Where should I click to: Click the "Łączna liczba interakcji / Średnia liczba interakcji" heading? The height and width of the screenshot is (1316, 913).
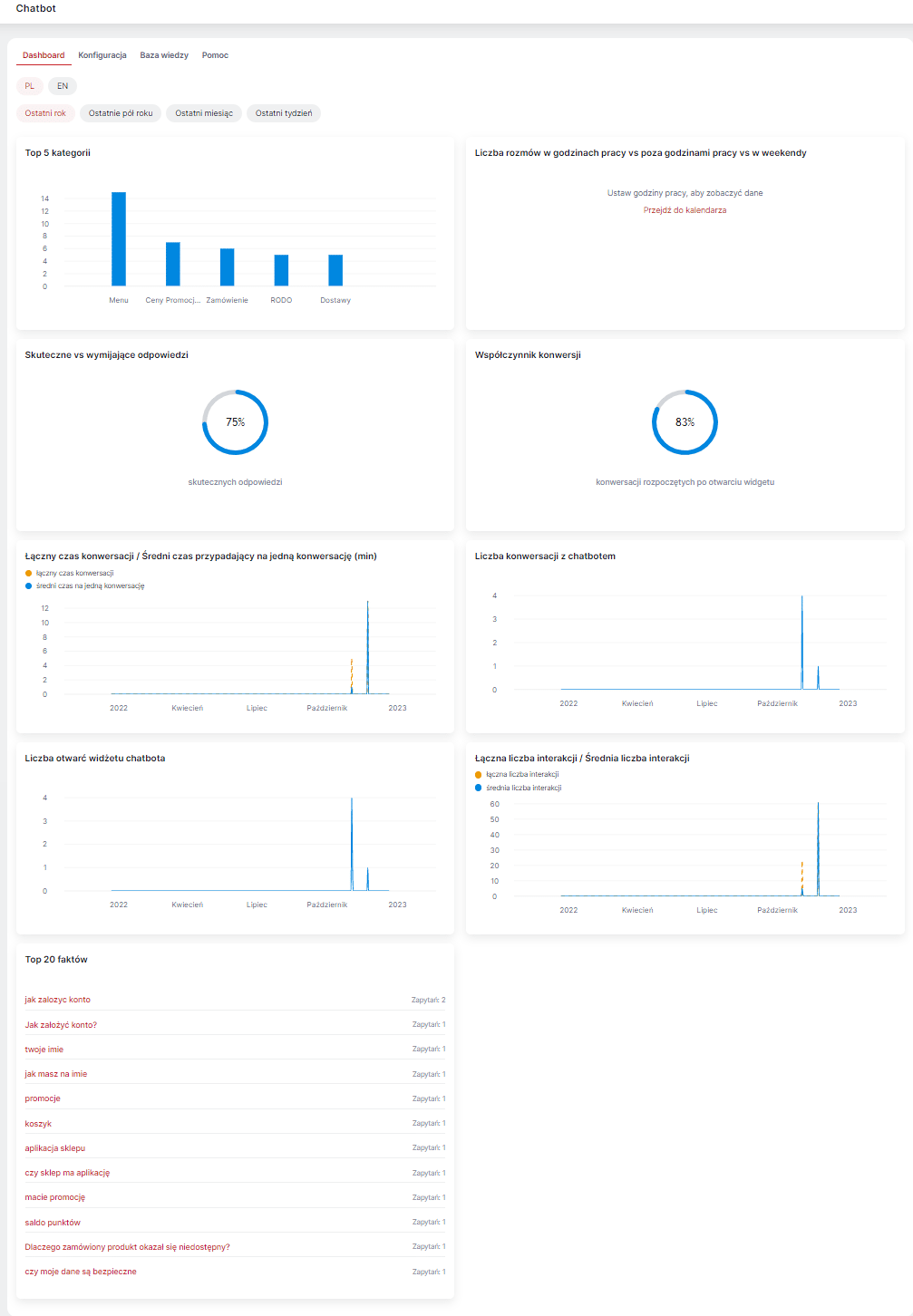(582, 759)
